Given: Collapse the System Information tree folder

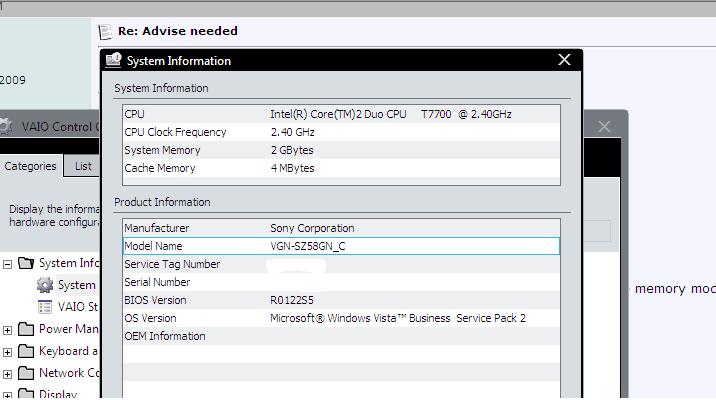Looking at the screenshot, I should tap(7, 264).
